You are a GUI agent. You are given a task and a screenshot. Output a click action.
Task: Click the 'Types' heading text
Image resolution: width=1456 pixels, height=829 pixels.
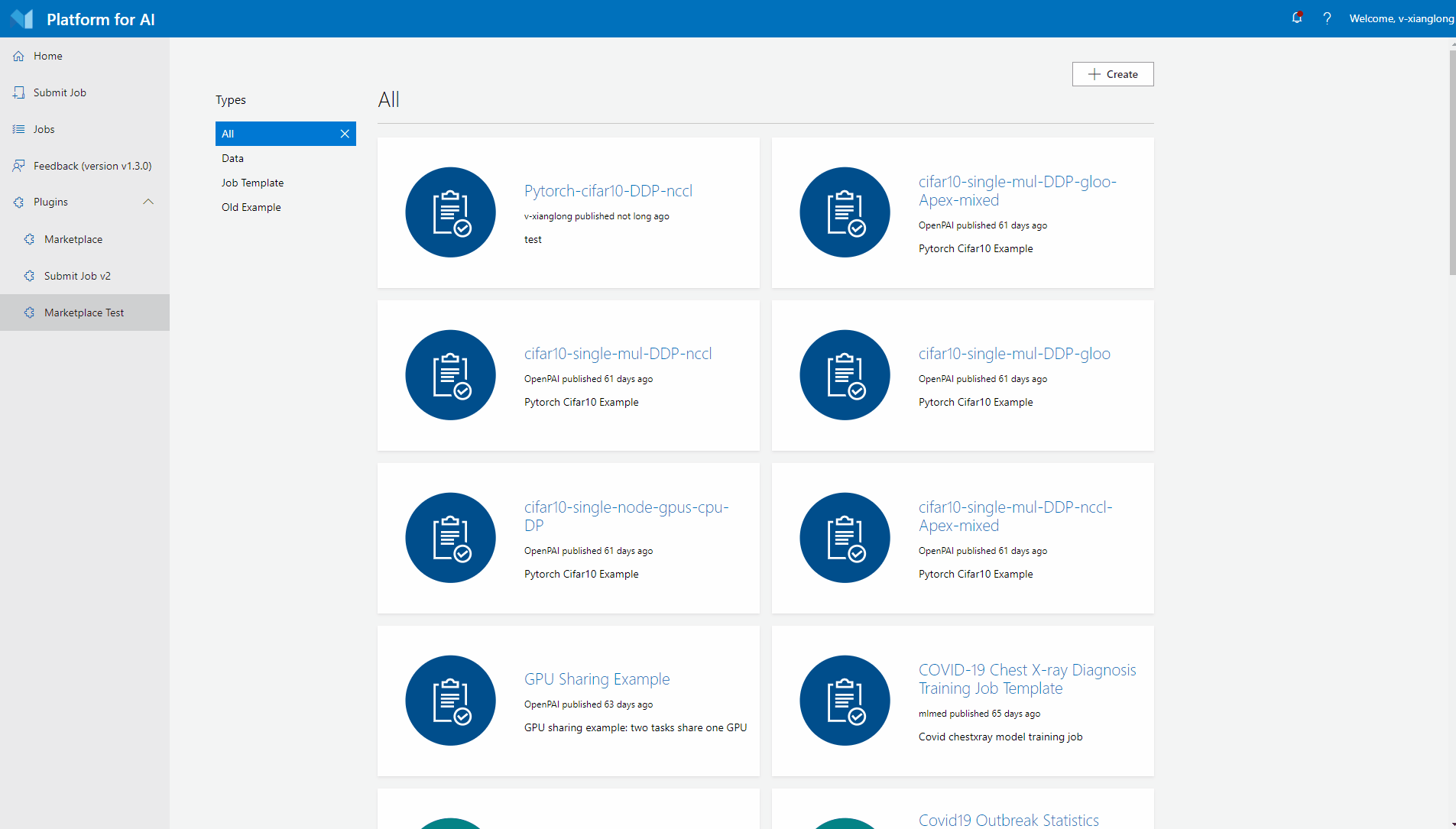coord(231,100)
